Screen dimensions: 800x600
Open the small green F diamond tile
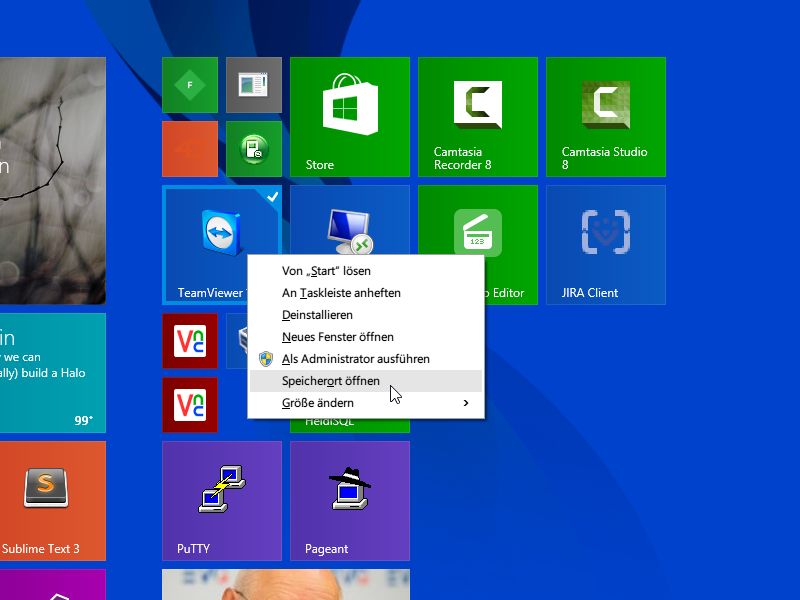[x=190, y=85]
